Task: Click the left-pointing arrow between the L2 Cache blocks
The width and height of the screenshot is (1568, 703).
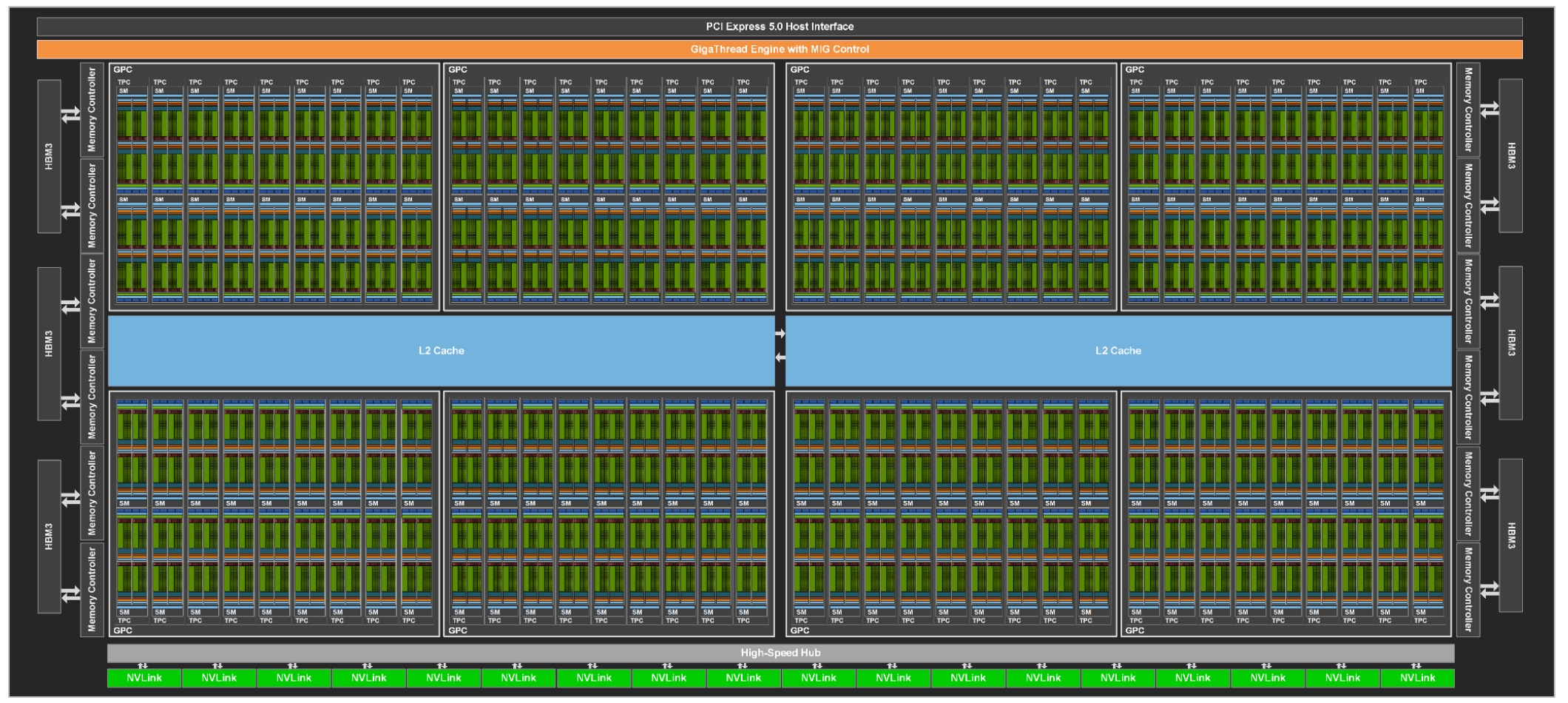Action: [780, 358]
